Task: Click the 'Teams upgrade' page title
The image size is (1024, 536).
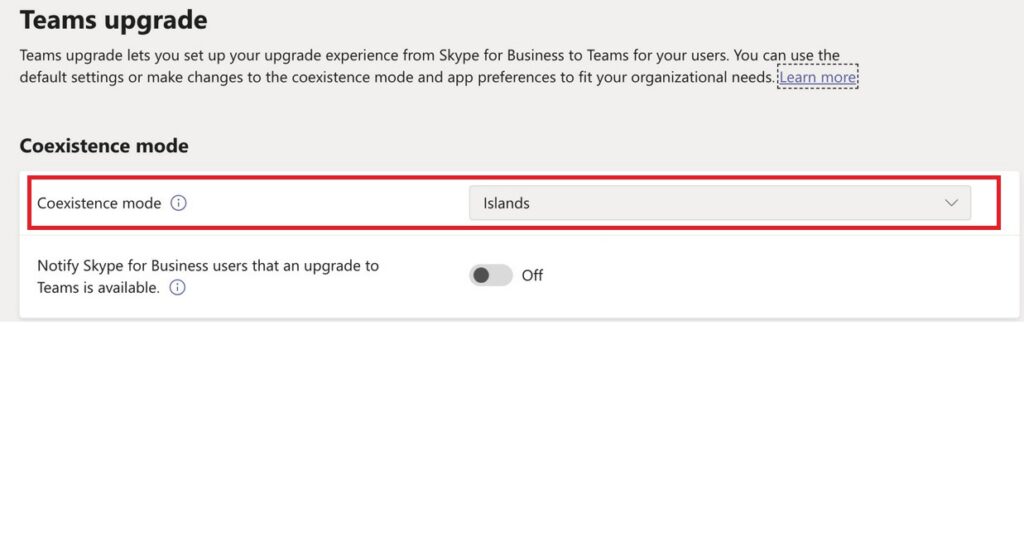Action: point(113,19)
